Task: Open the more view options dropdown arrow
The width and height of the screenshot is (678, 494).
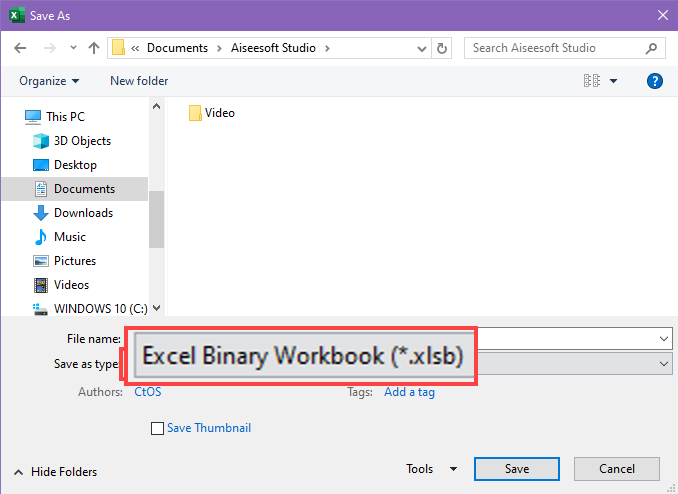Action: pyautogui.click(x=613, y=81)
